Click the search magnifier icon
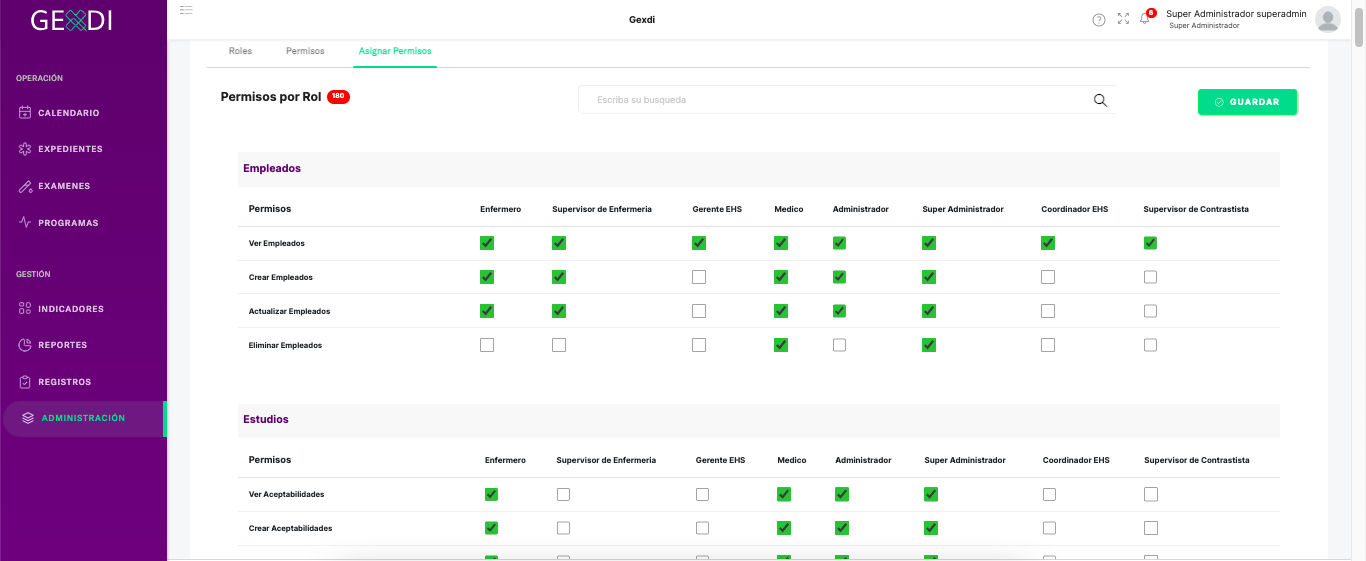The width and height of the screenshot is (1366, 561). (1100, 100)
